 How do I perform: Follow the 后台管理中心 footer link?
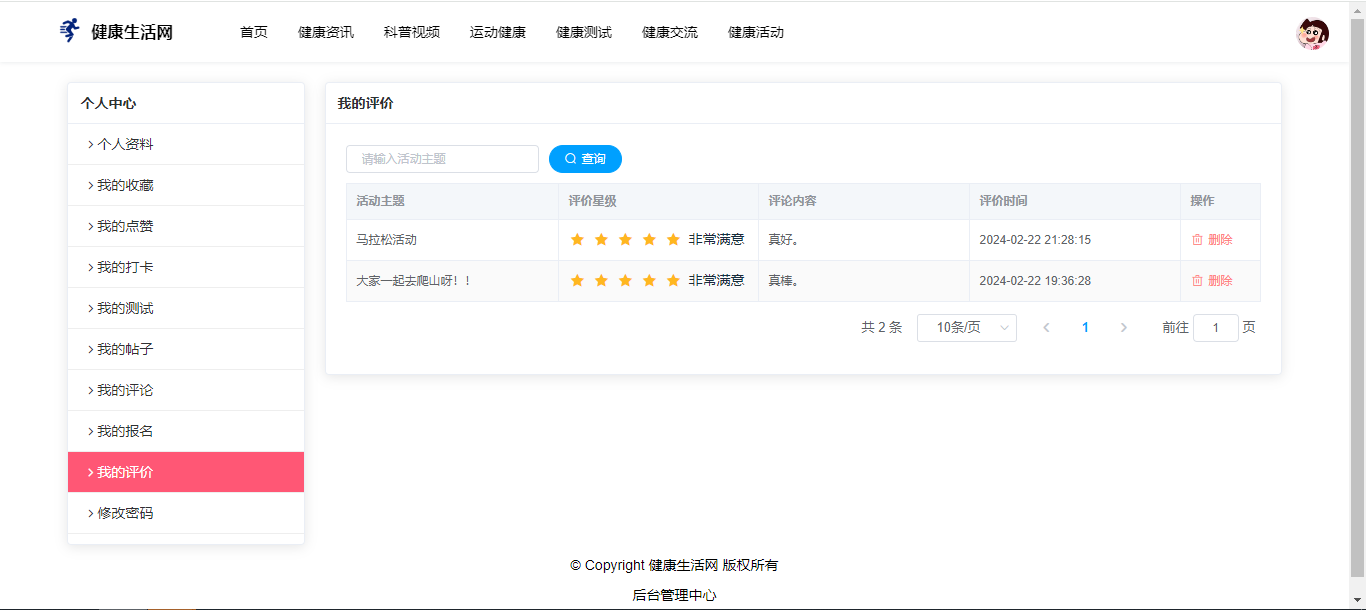pyautogui.click(x=674, y=595)
